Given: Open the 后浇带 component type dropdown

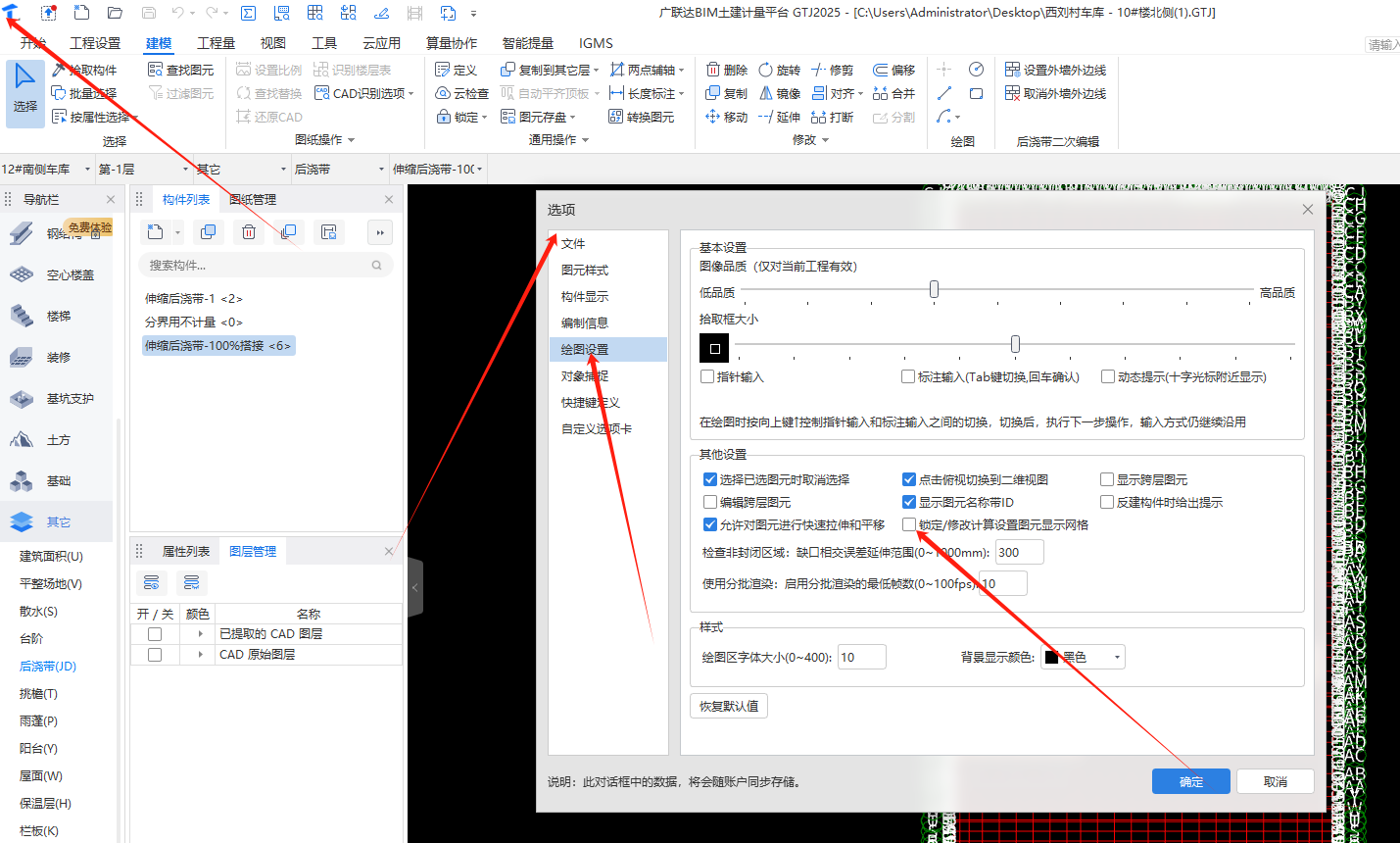Looking at the screenshot, I should click(x=382, y=169).
